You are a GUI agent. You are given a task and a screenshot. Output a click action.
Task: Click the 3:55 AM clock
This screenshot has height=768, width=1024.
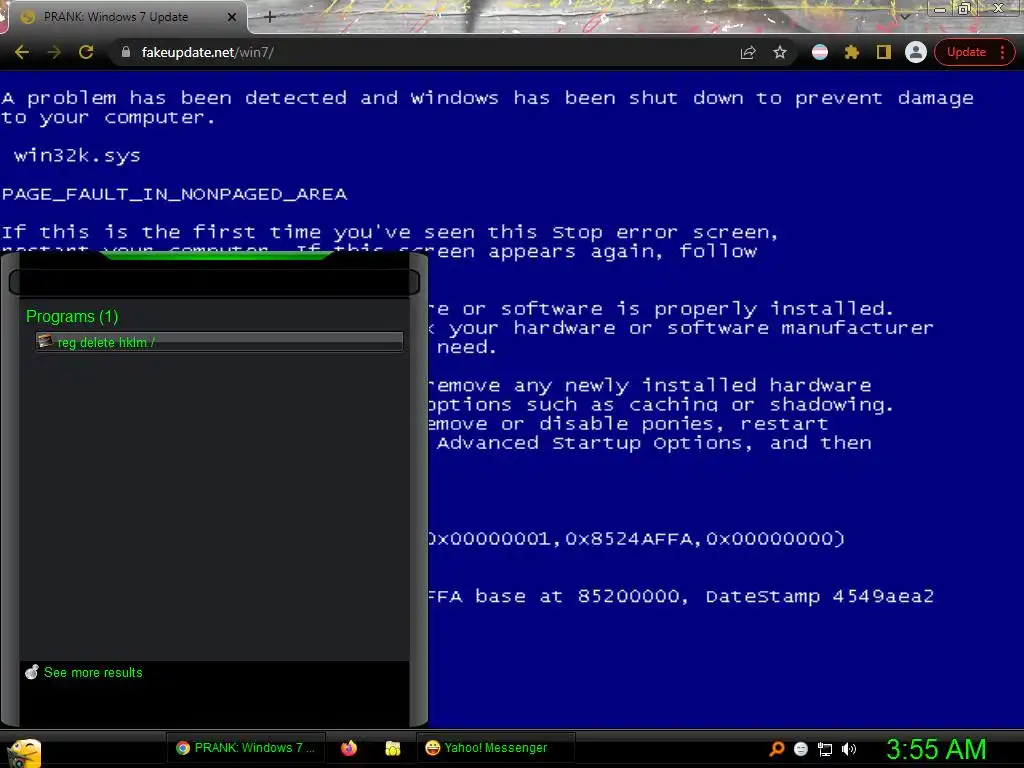[936, 749]
